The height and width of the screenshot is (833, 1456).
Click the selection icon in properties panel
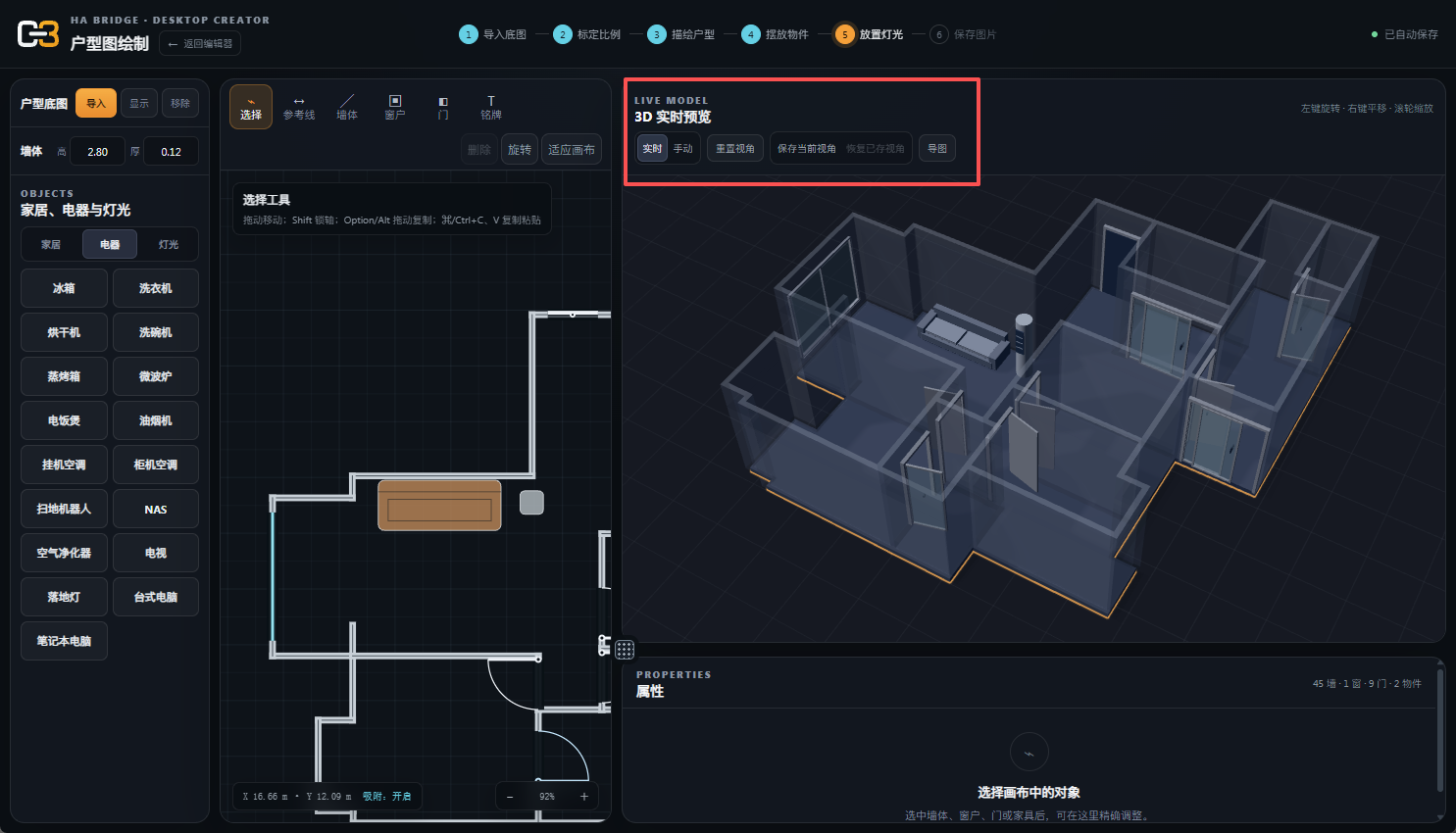click(1029, 753)
